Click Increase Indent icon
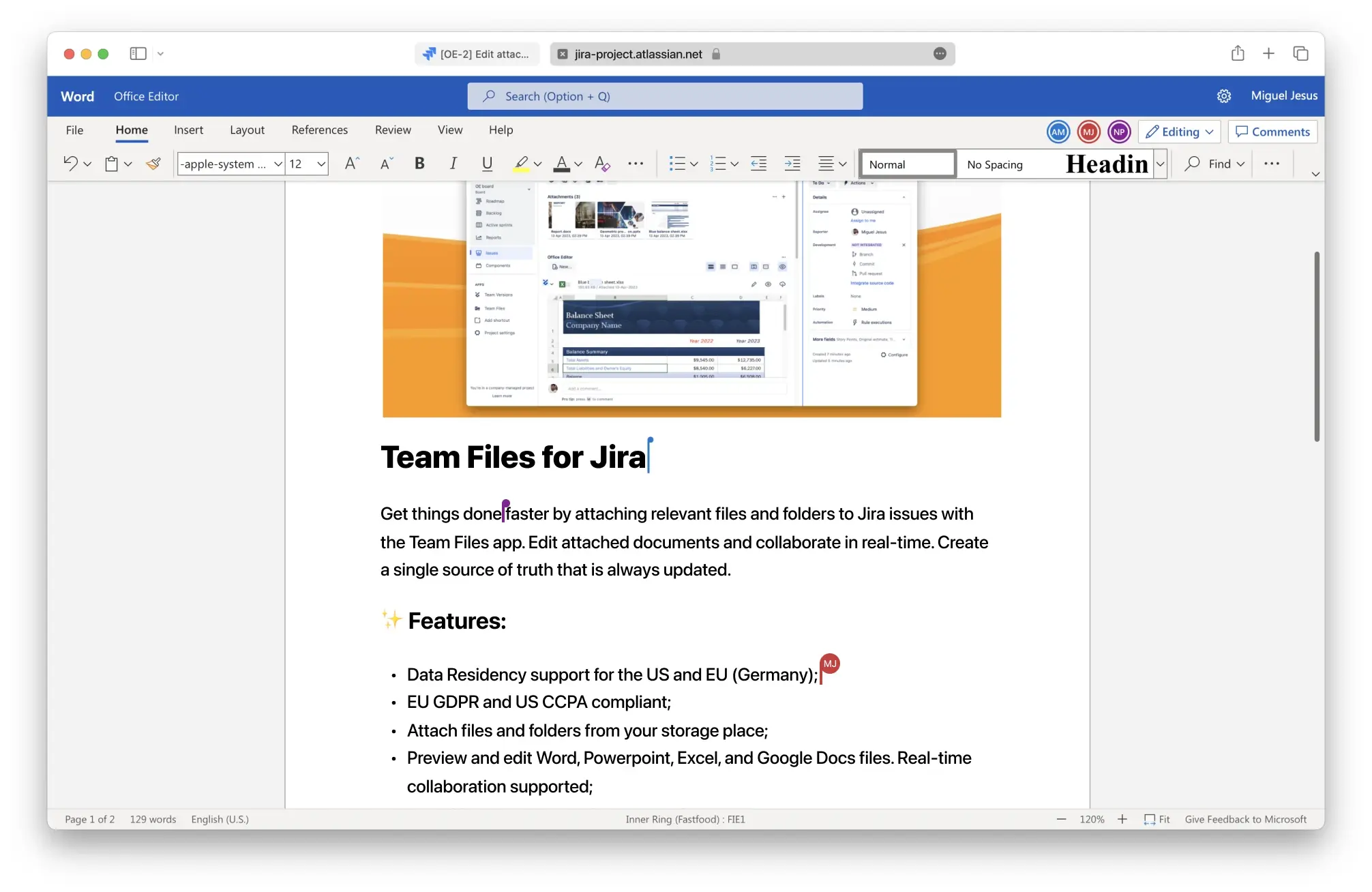Screen dimensions: 1372x892 (792, 164)
